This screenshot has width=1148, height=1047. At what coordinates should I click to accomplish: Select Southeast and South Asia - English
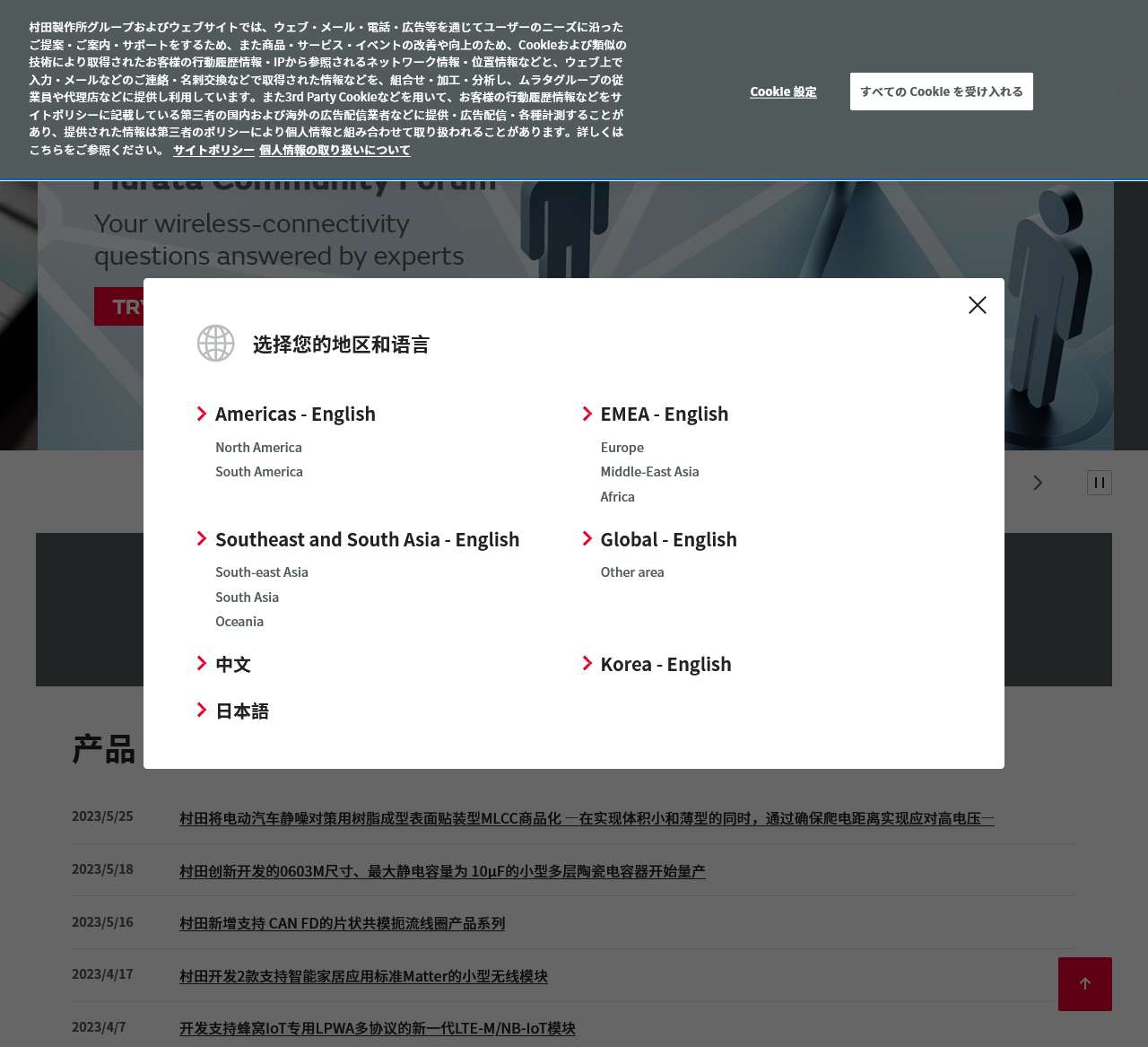pyautogui.click(x=367, y=539)
